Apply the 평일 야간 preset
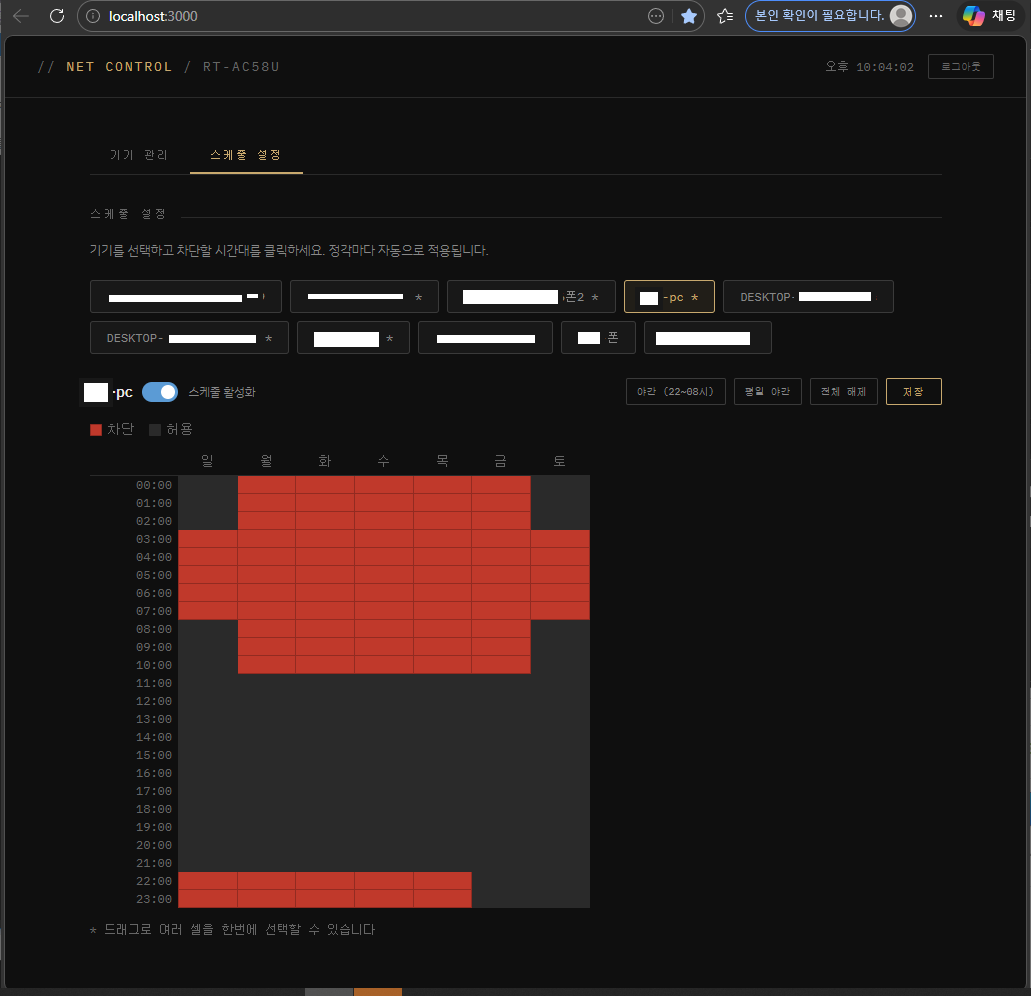 (x=767, y=392)
